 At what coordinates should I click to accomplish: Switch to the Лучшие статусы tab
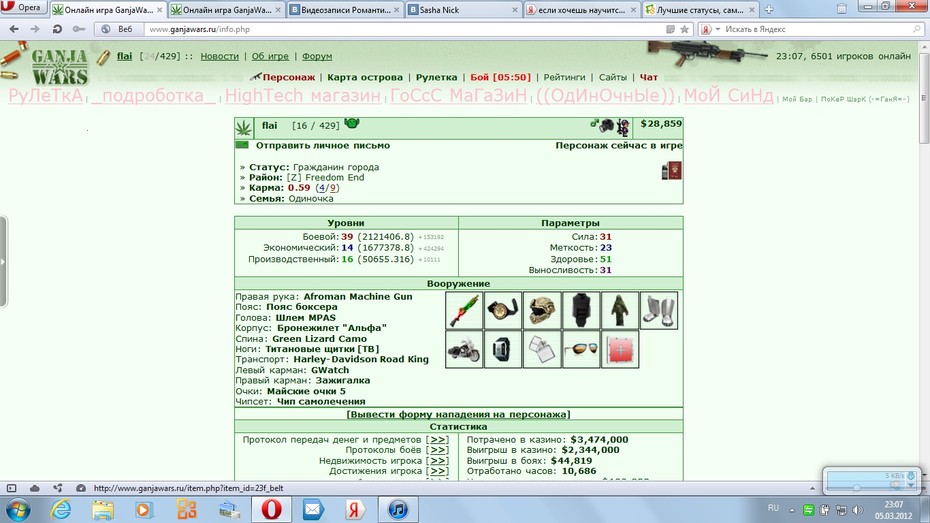[700, 10]
